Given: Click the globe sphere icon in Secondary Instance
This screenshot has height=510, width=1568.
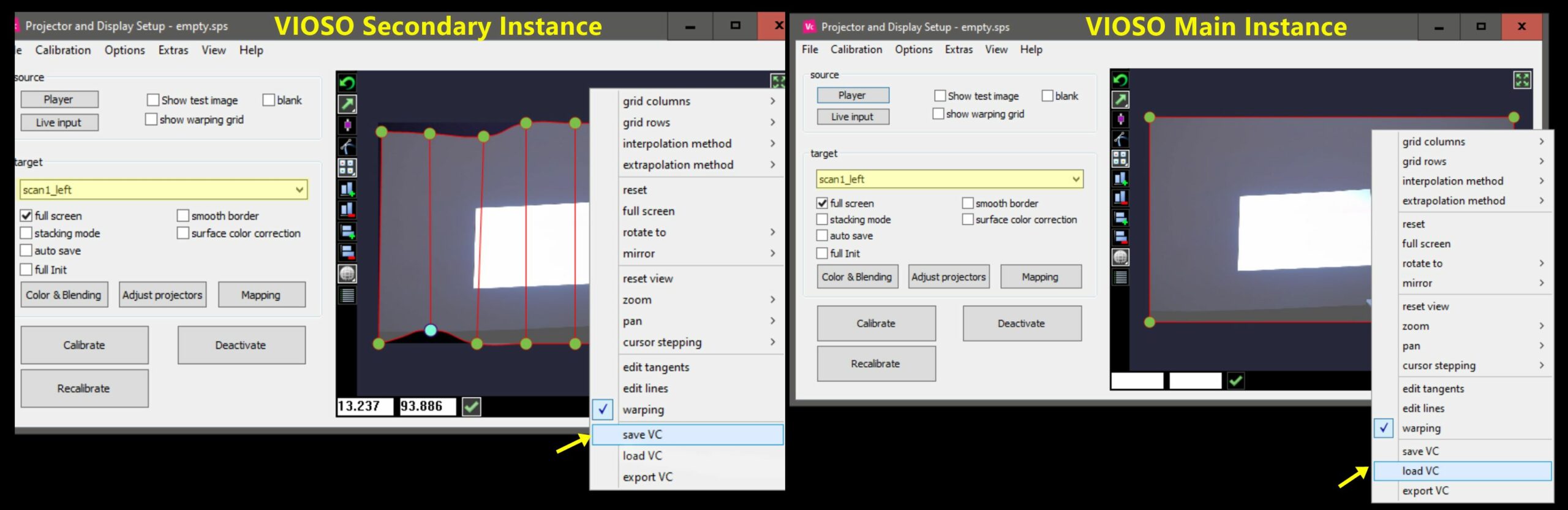Looking at the screenshot, I should click(x=347, y=273).
